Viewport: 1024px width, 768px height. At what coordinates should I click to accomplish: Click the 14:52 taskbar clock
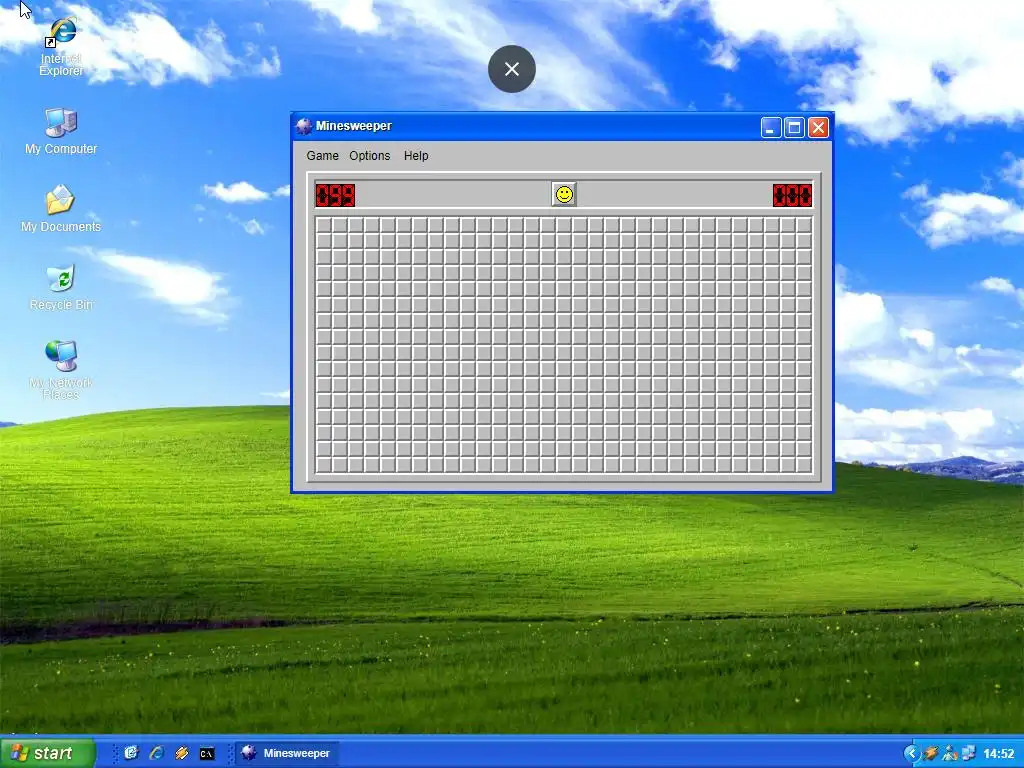click(x=999, y=754)
